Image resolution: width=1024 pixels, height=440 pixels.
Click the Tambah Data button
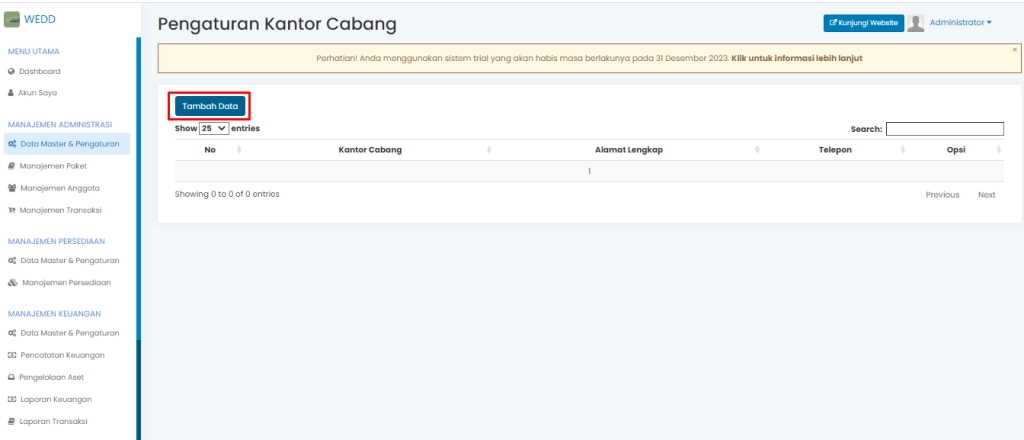210,105
